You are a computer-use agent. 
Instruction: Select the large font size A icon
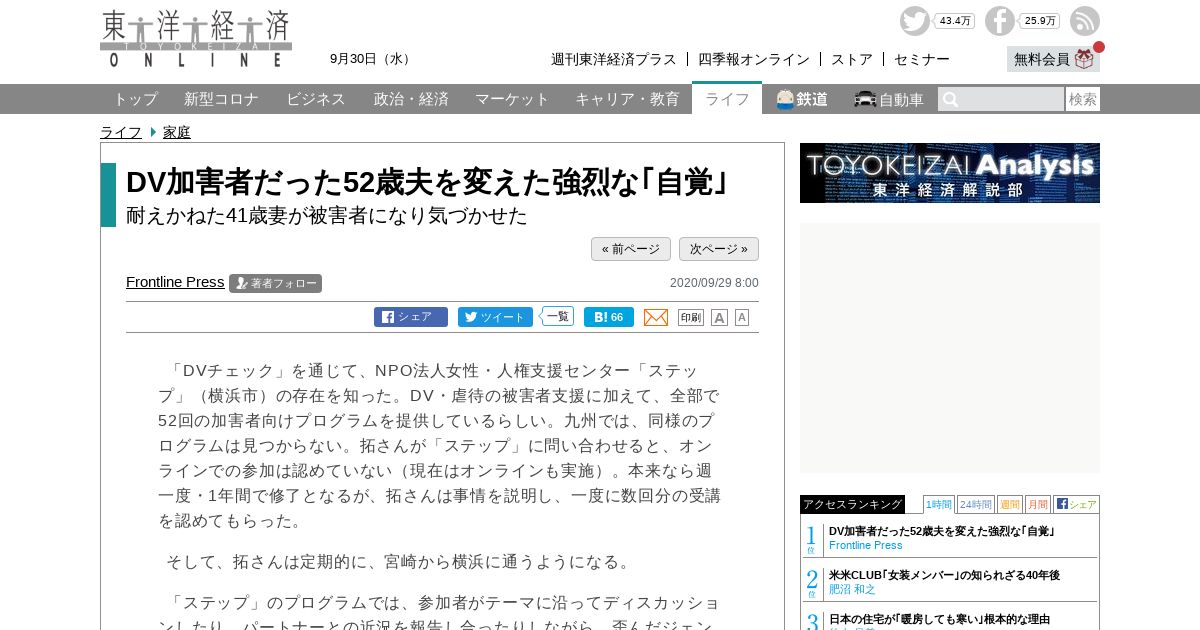pyautogui.click(x=719, y=317)
